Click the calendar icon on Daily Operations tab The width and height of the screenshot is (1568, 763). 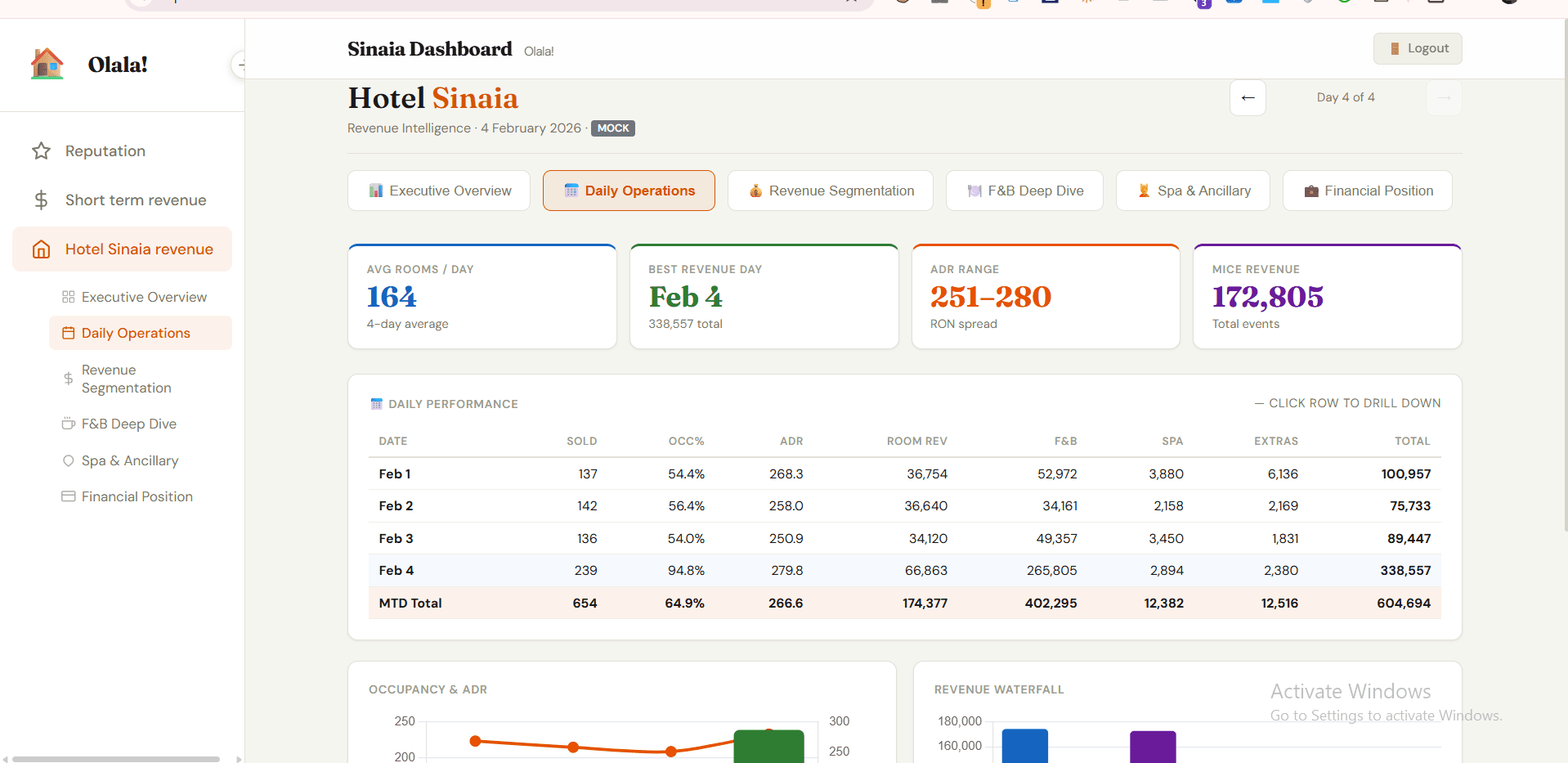tap(571, 191)
